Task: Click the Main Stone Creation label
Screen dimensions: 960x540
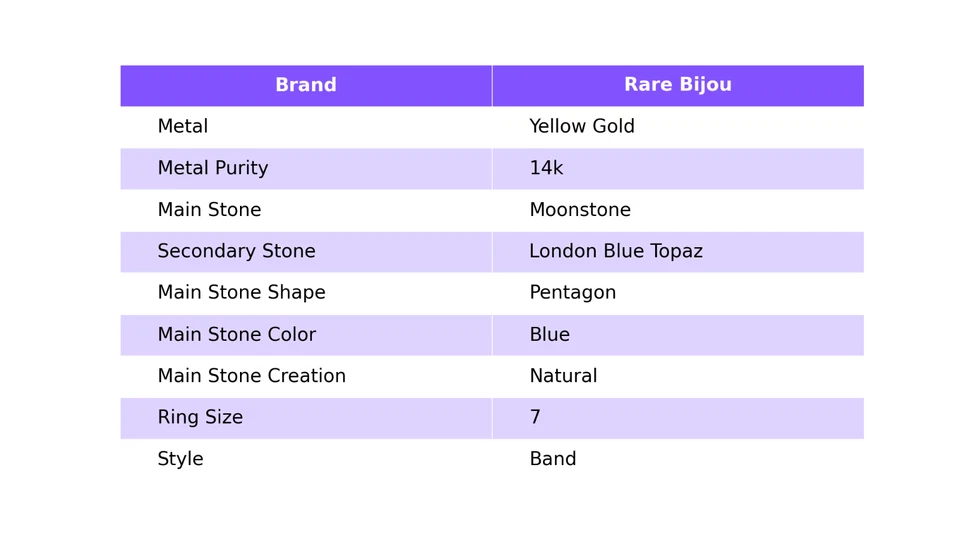Action: coord(252,375)
